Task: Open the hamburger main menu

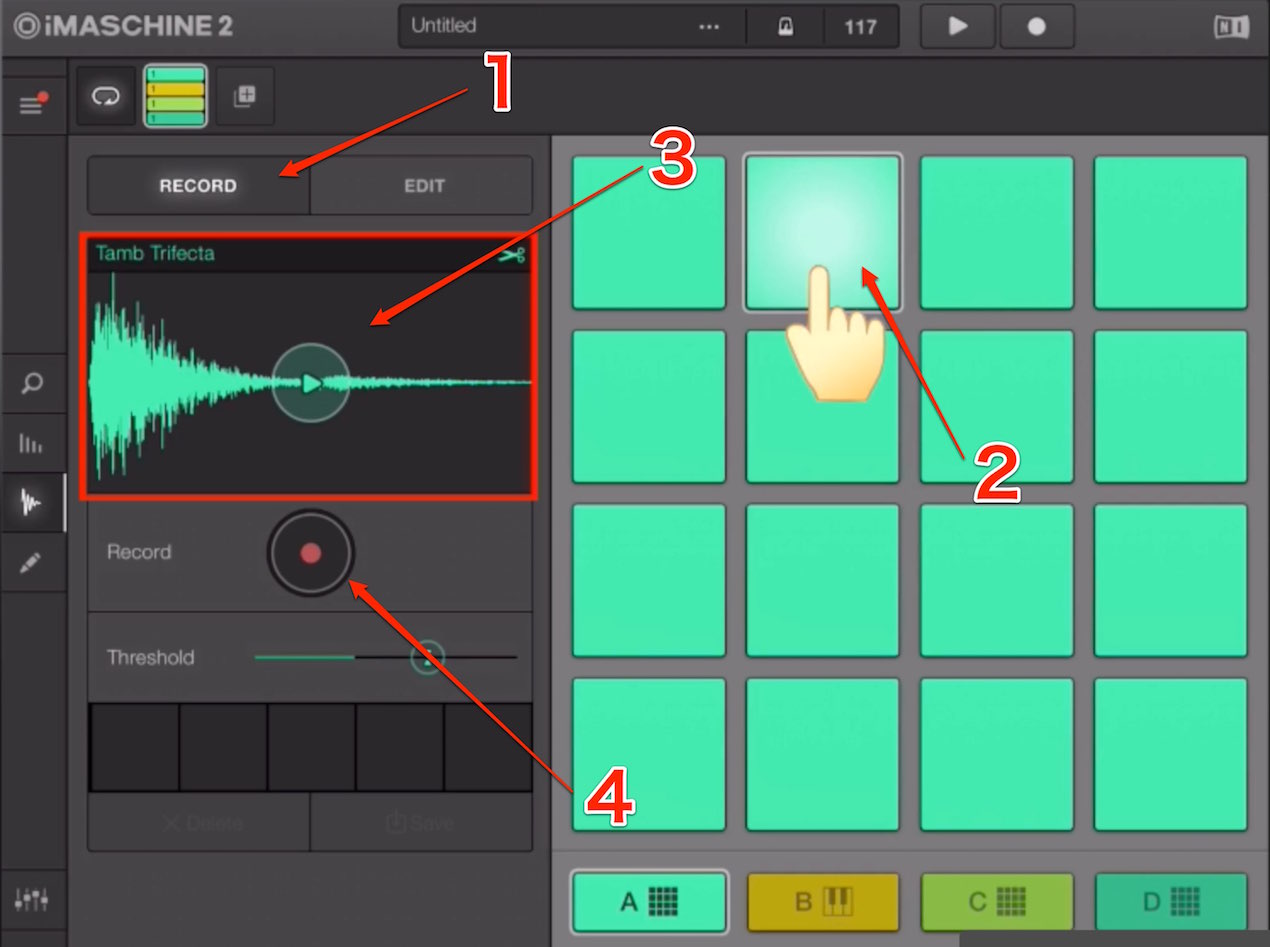Action: pos(33,103)
